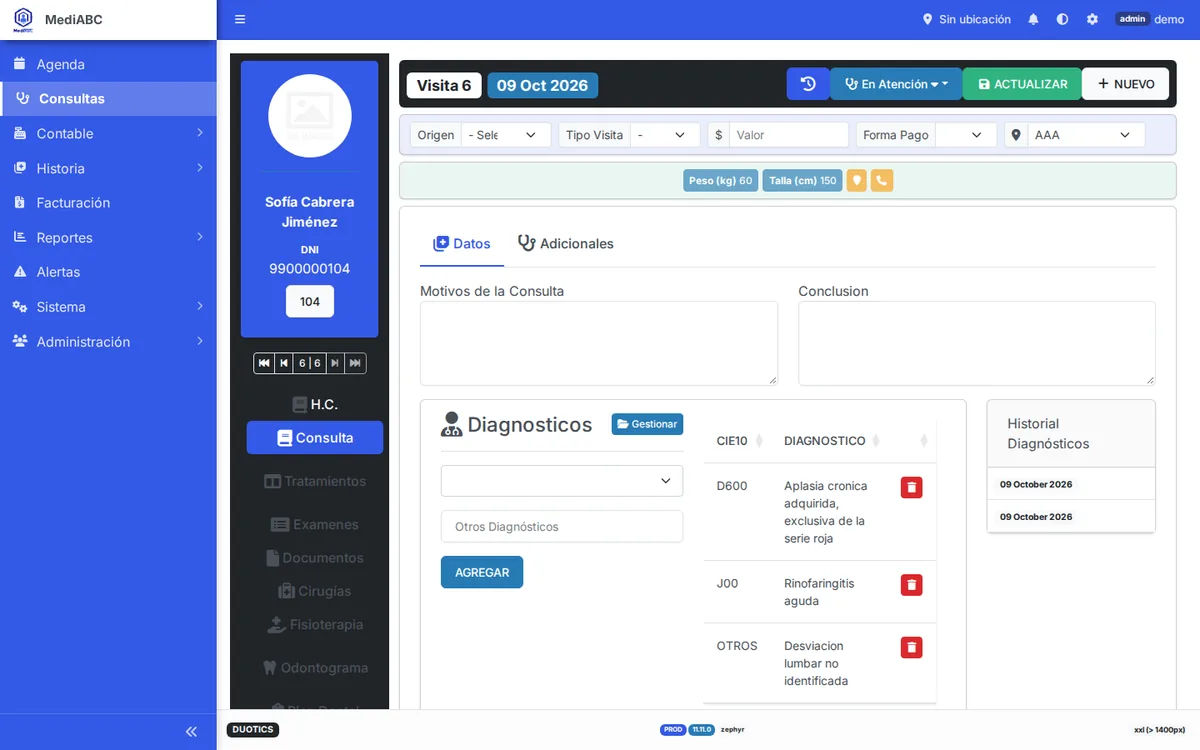The width and height of the screenshot is (1200, 750).
Task: Switch to the Datos tab
Action: coord(462,244)
